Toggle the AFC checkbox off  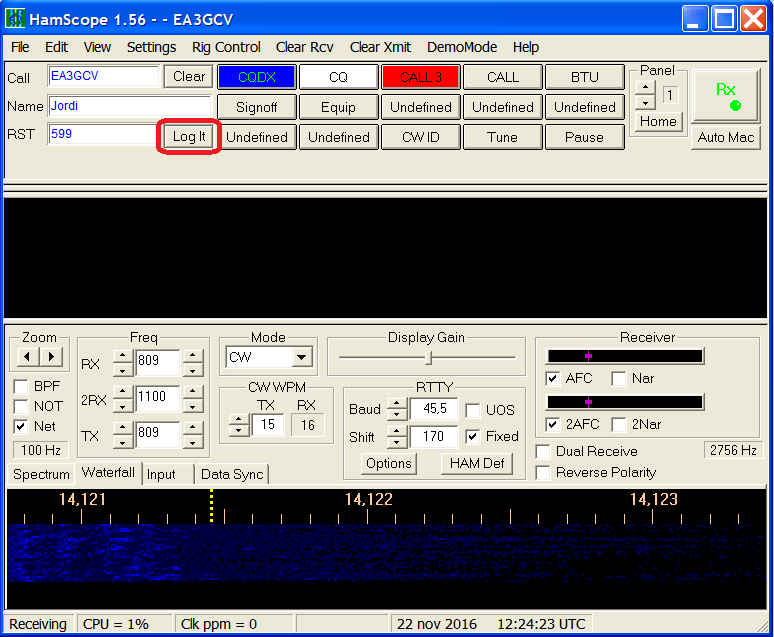[553, 379]
